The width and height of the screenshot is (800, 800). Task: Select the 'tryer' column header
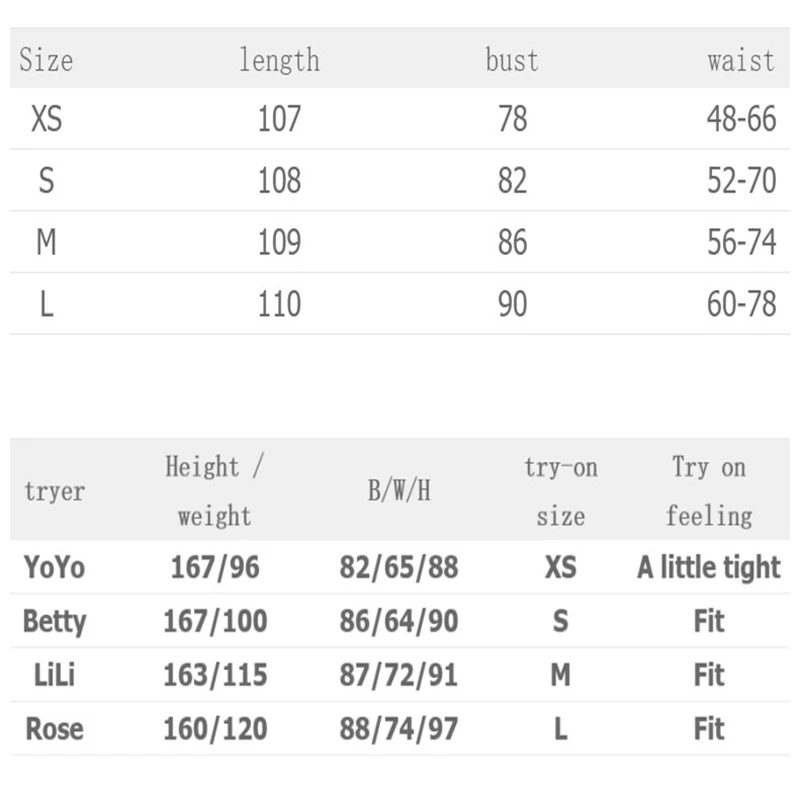coord(54,492)
